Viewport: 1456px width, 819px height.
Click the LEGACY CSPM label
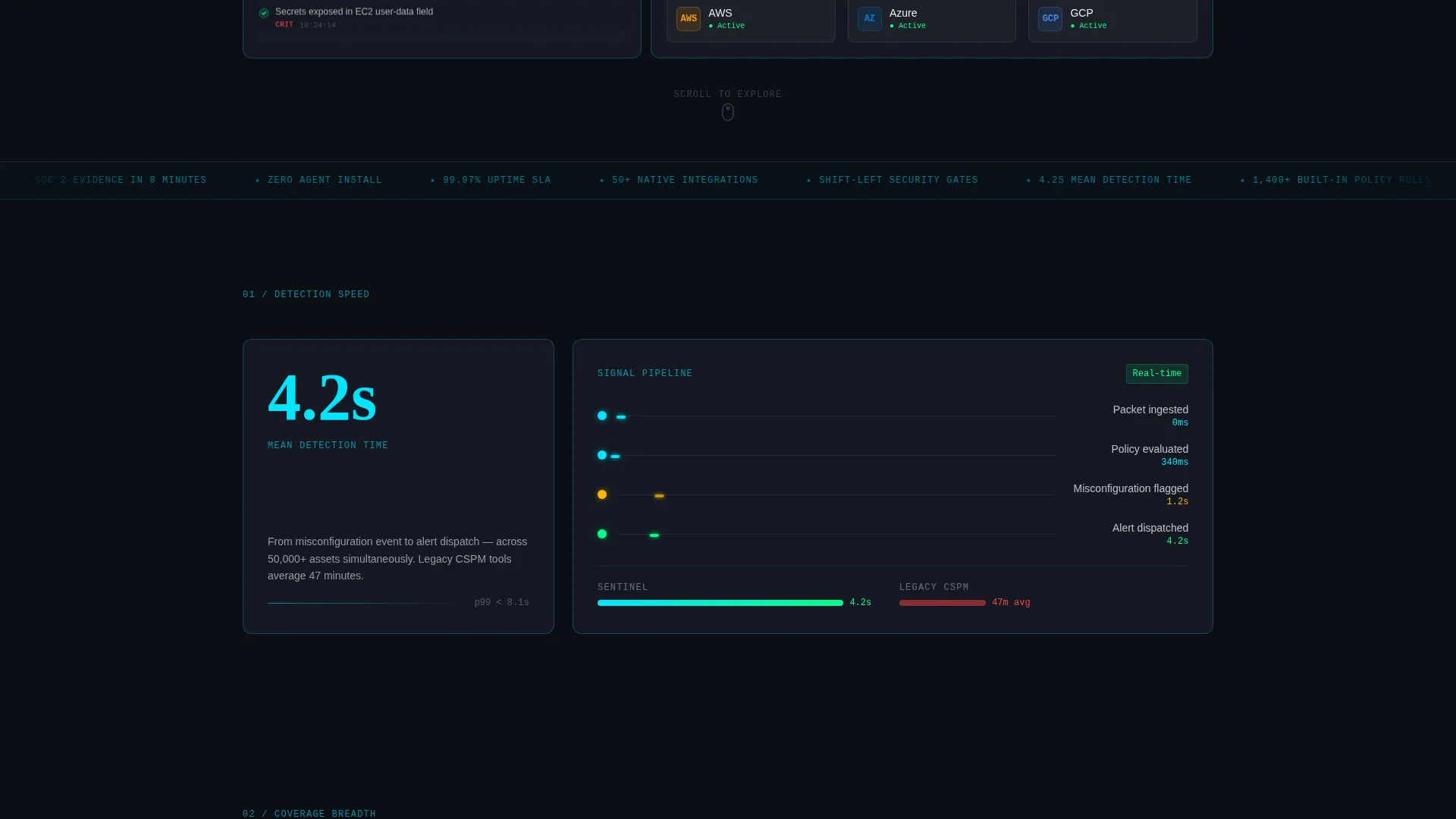(934, 587)
